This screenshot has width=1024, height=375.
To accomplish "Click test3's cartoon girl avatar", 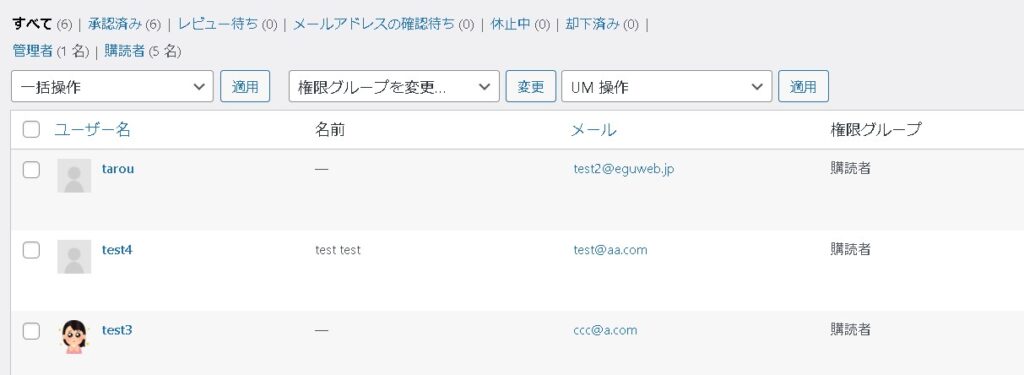I will pyautogui.click(x=74, y=337).
